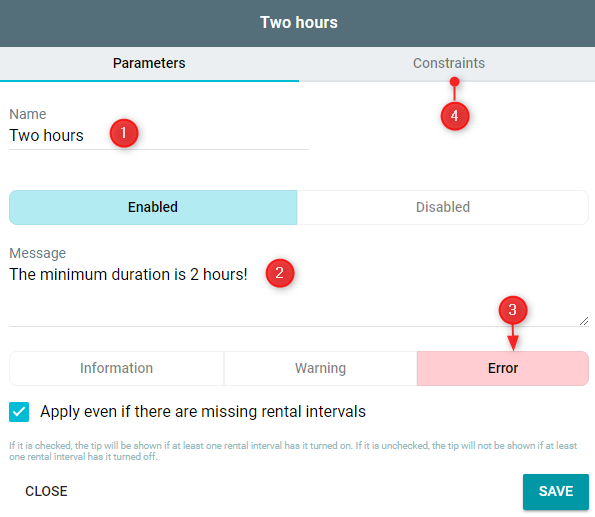Focus the Name field containing Two hours
The image size is (595, 517).
pos(159,136)
